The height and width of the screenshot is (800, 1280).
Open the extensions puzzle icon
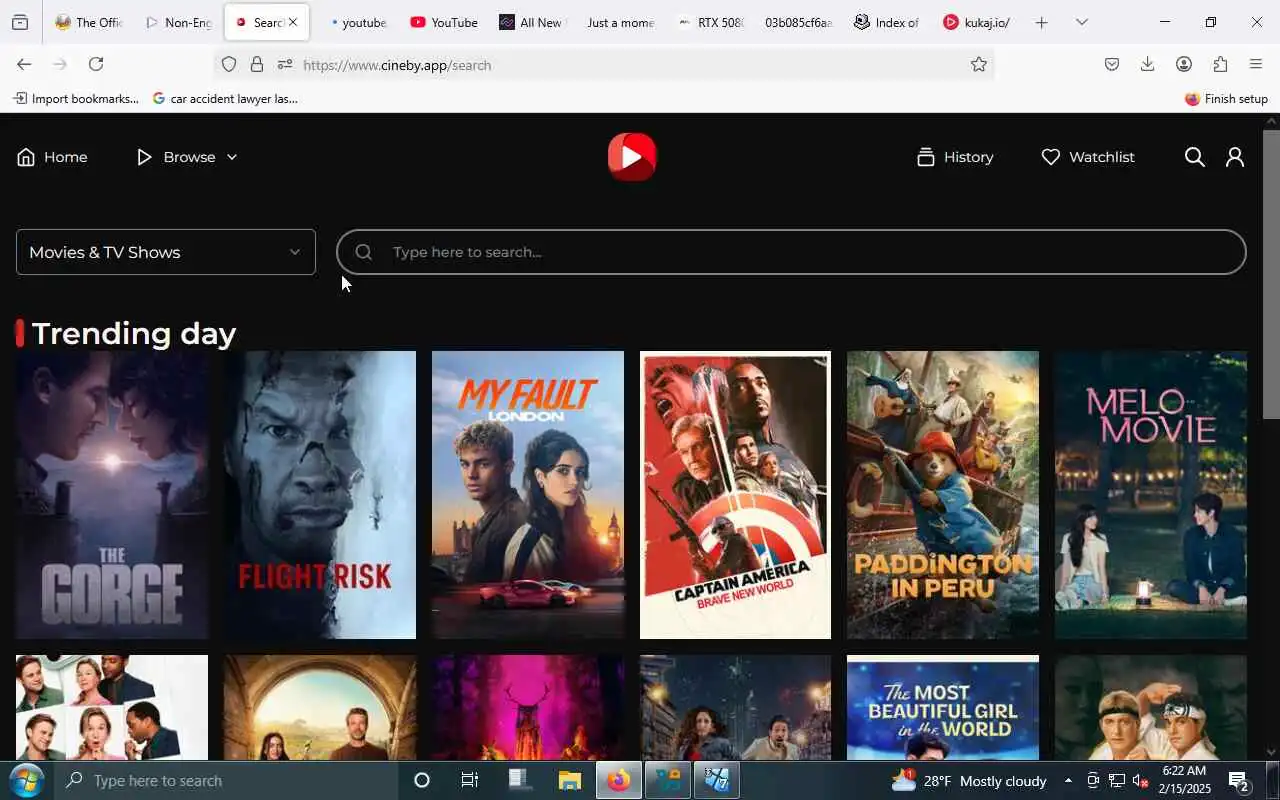[x=1220, y=64]
